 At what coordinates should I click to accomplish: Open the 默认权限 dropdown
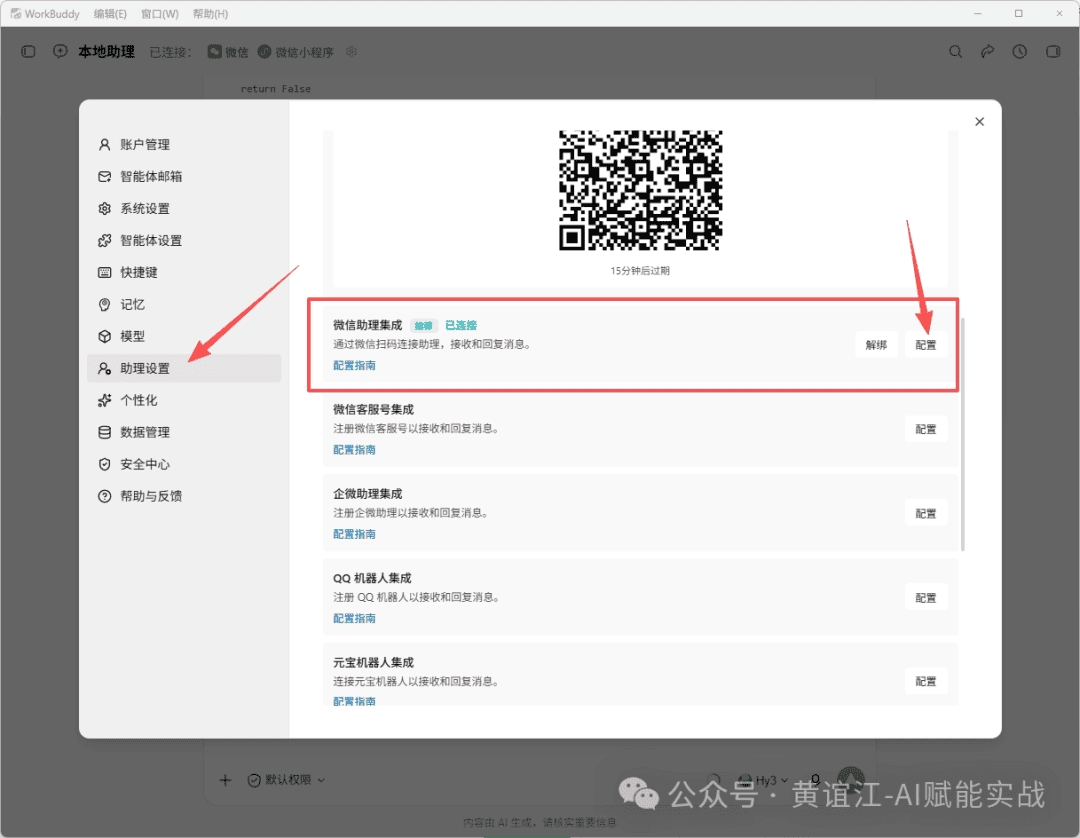pos(286,780)
